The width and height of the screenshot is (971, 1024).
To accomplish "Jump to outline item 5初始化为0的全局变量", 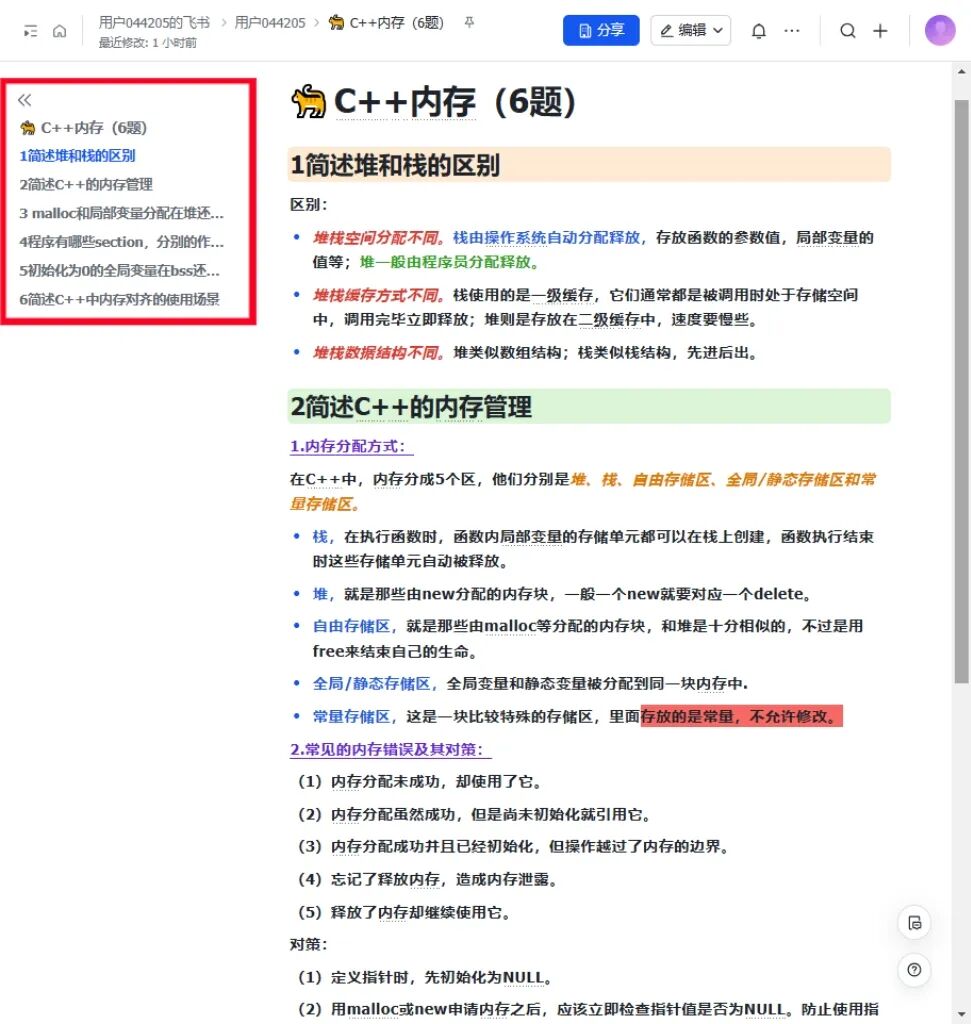I will (119, 270).
